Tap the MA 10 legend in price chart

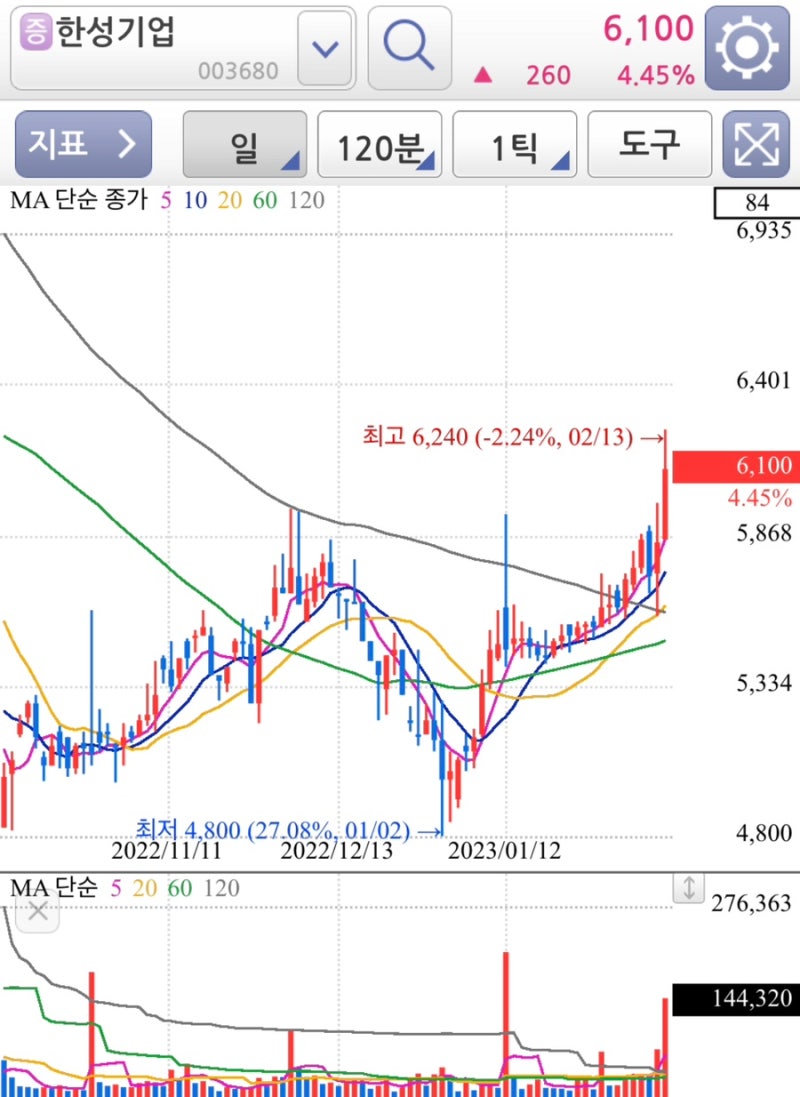coord(195,201)
